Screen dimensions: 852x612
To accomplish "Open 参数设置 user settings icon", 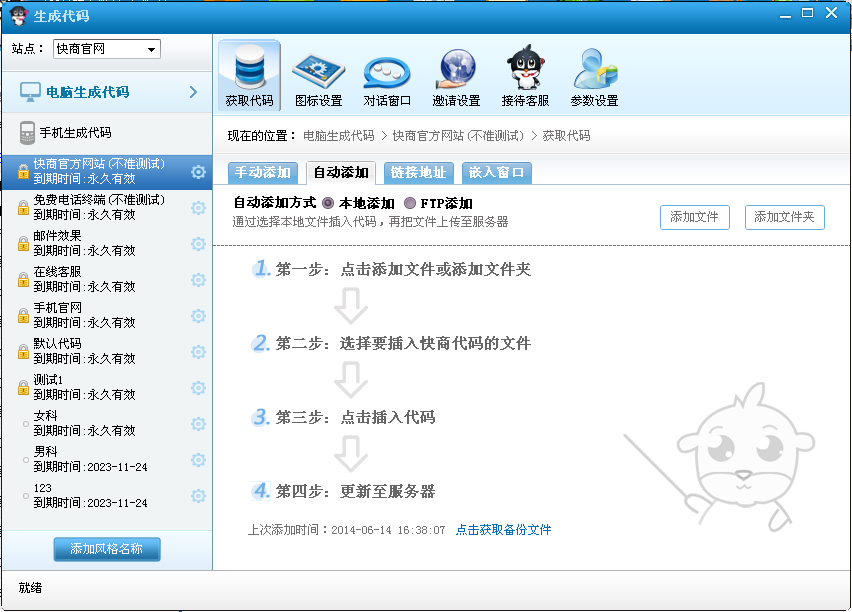I will click(594, 70).
